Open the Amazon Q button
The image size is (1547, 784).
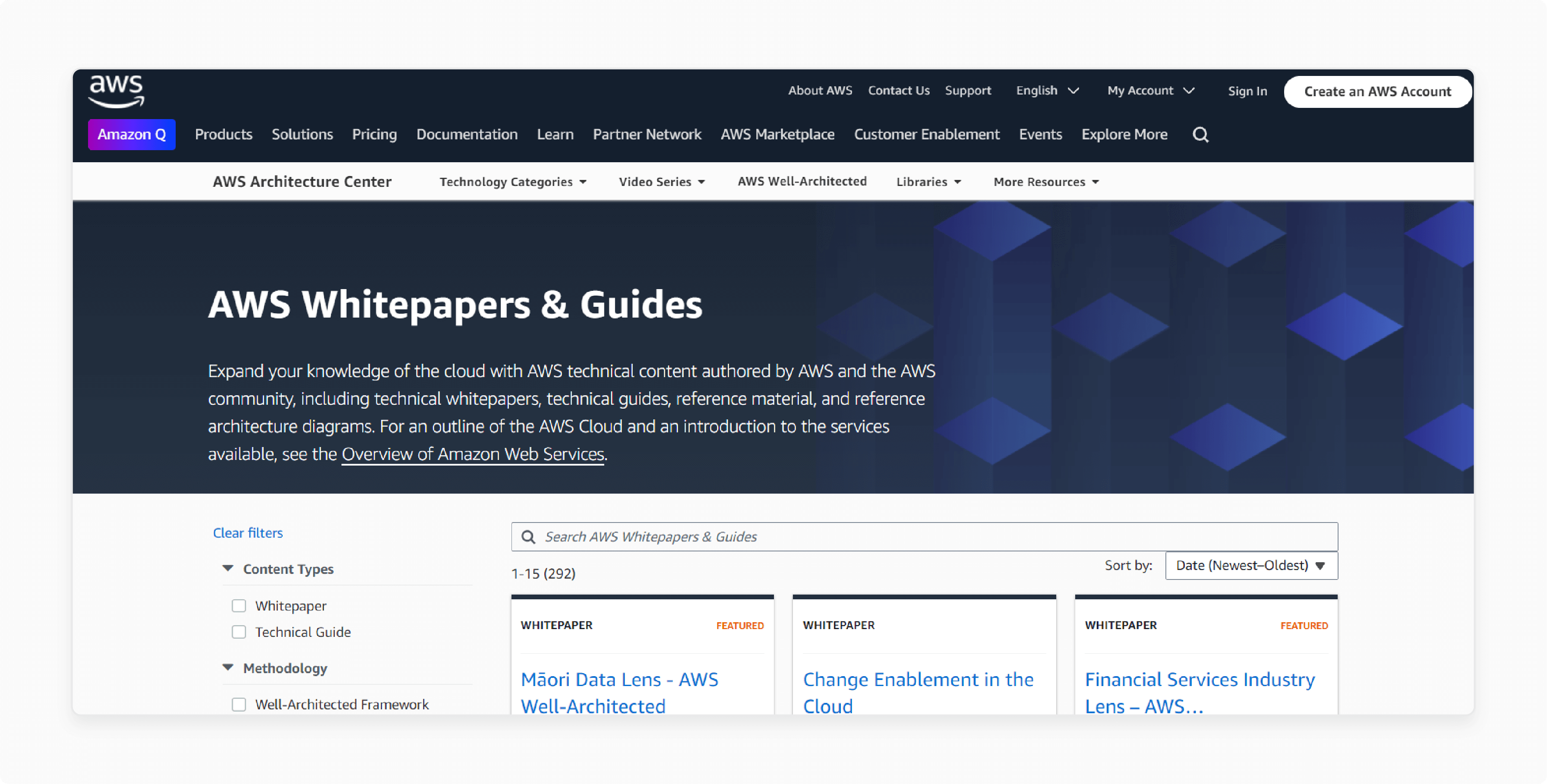point(132,135)
